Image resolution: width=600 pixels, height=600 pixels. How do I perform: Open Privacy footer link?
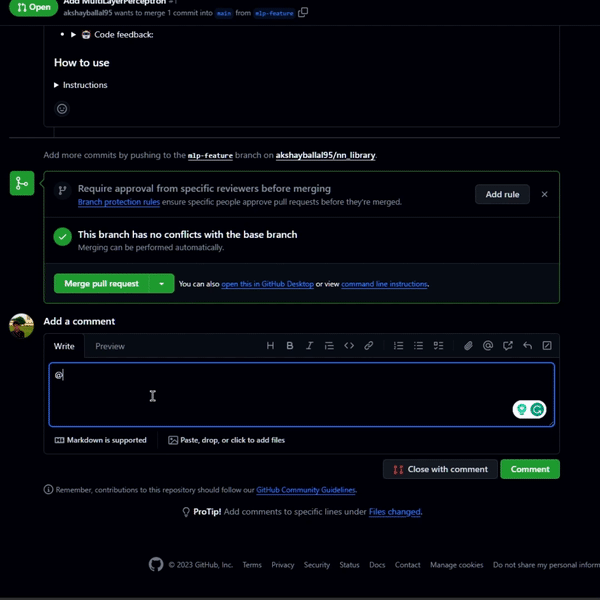pos(283,565)
